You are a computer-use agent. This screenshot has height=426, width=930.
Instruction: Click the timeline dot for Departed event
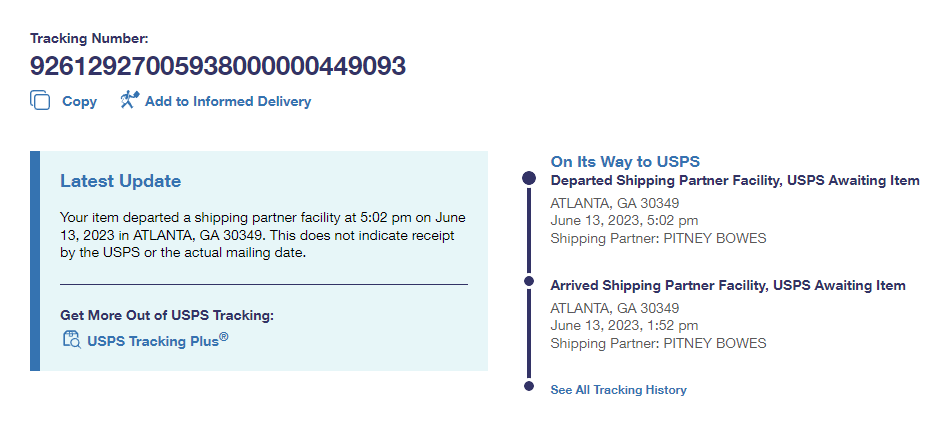[x=529, y=179]
